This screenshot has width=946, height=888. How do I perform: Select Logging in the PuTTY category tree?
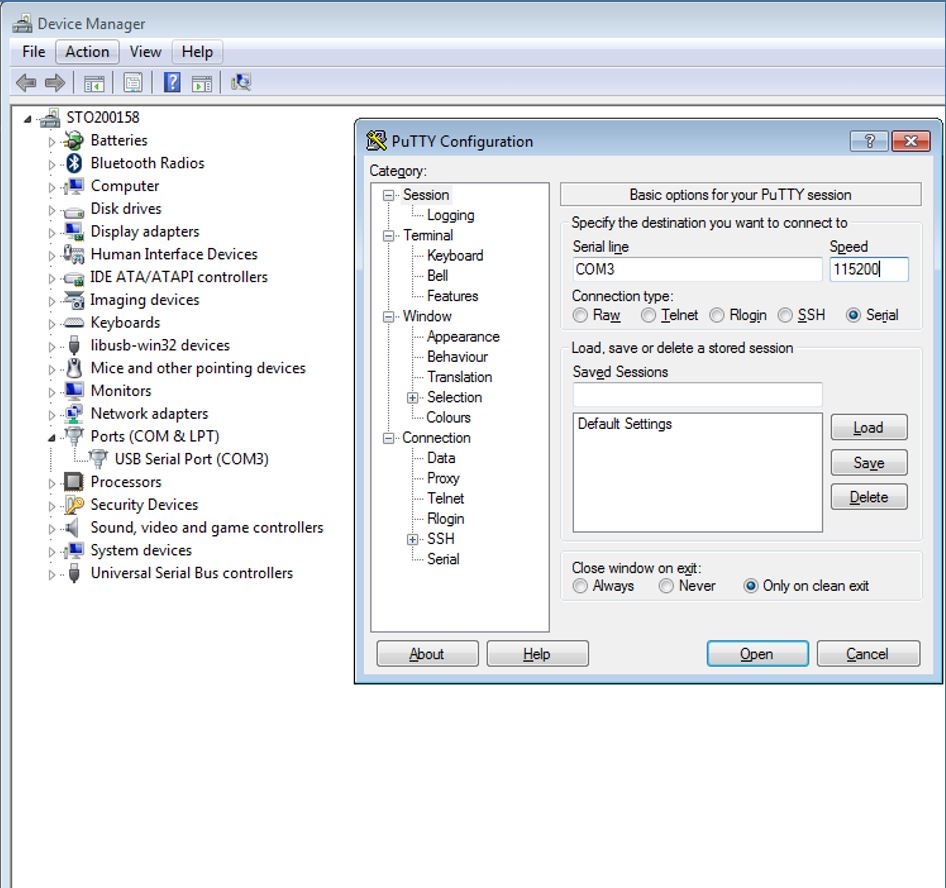tap(451, 215)
